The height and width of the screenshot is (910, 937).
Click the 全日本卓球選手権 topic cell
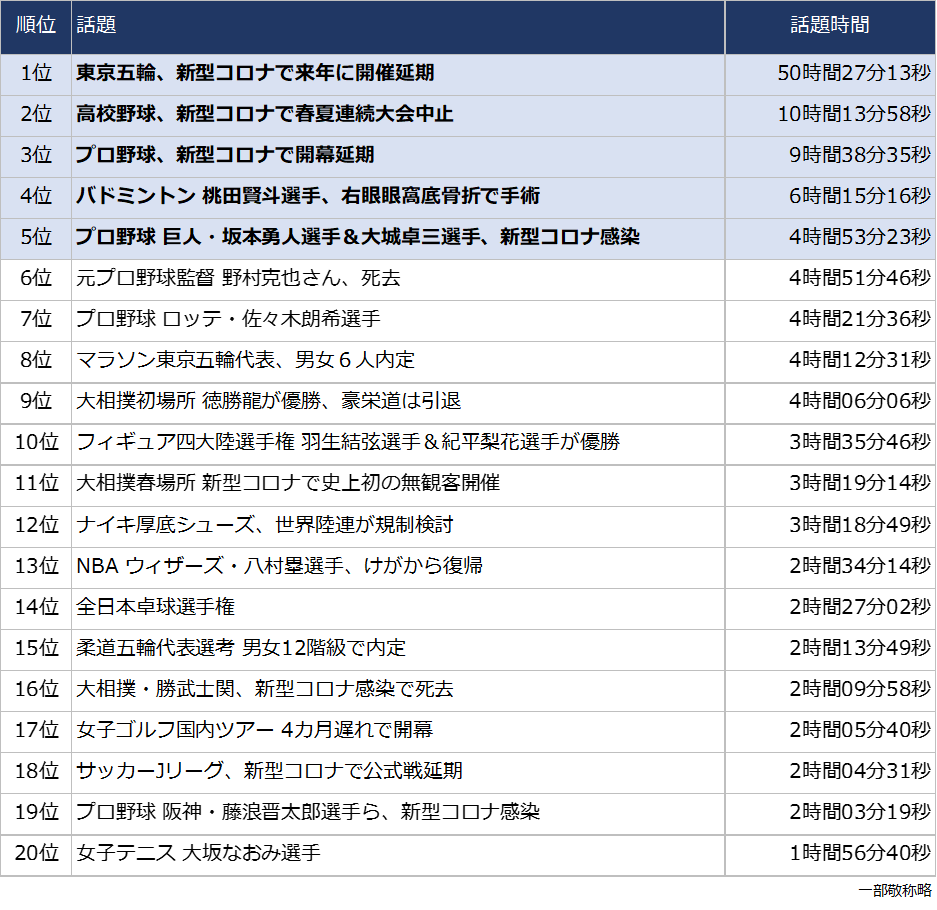tap(156, 607)
